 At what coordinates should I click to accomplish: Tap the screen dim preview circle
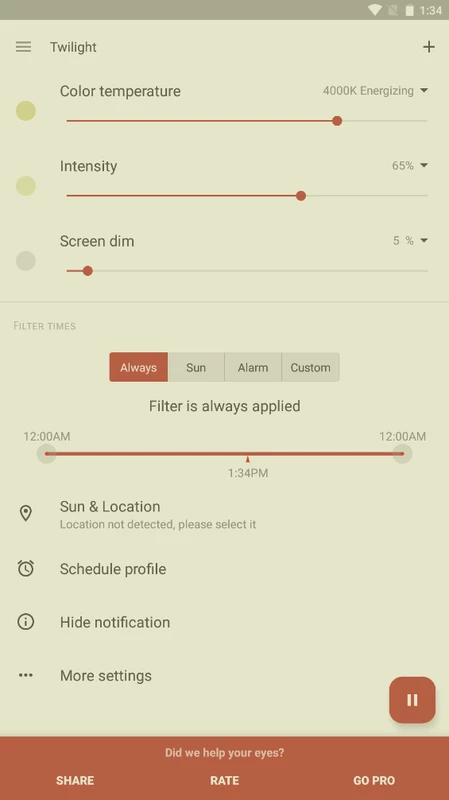tap(26, 261)
